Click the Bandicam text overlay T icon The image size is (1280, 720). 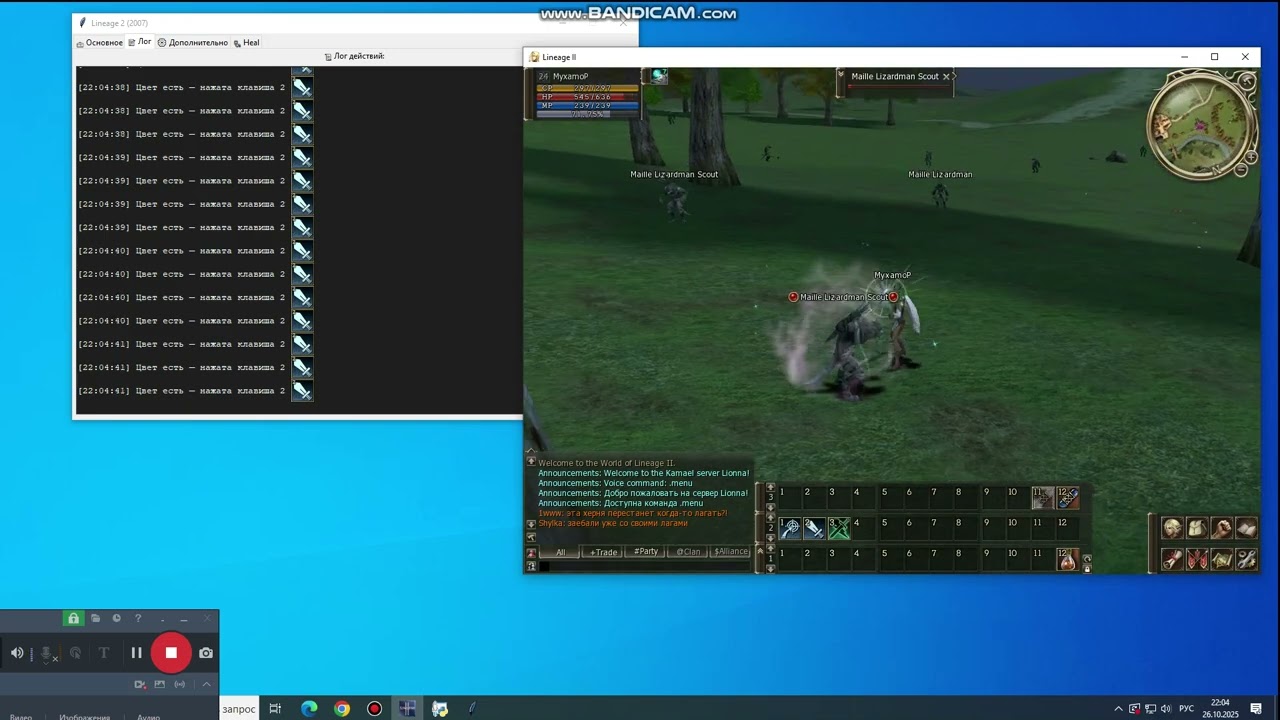pos(103,653)
